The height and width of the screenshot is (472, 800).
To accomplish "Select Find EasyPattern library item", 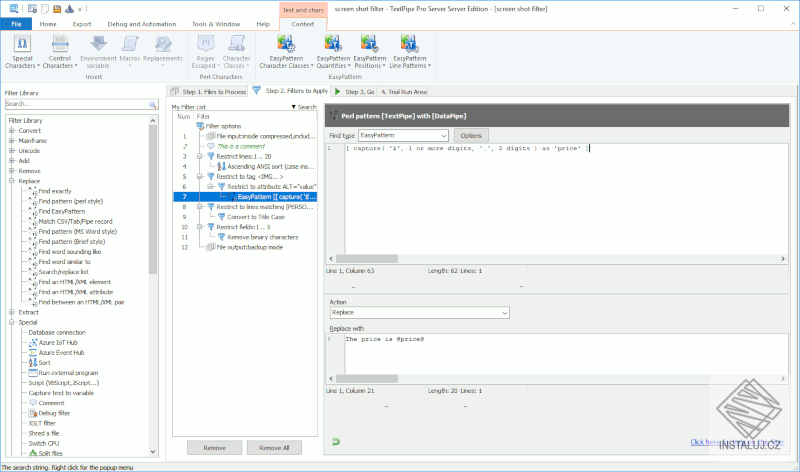I will [57, 211].
